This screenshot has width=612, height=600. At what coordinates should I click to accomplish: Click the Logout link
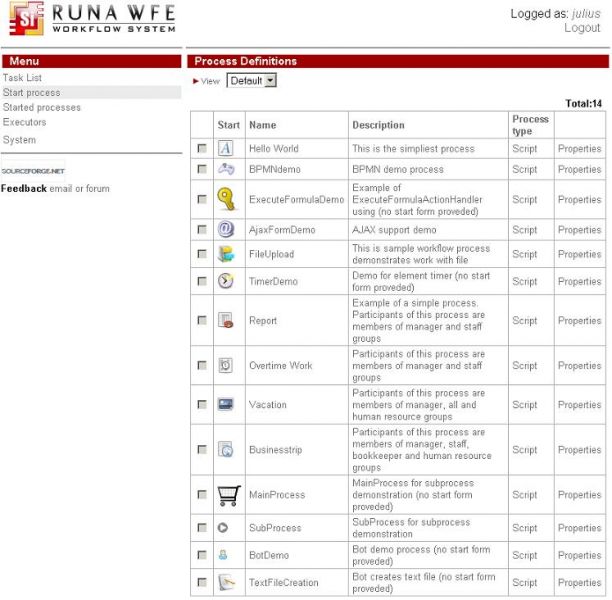tap(582, 28)
